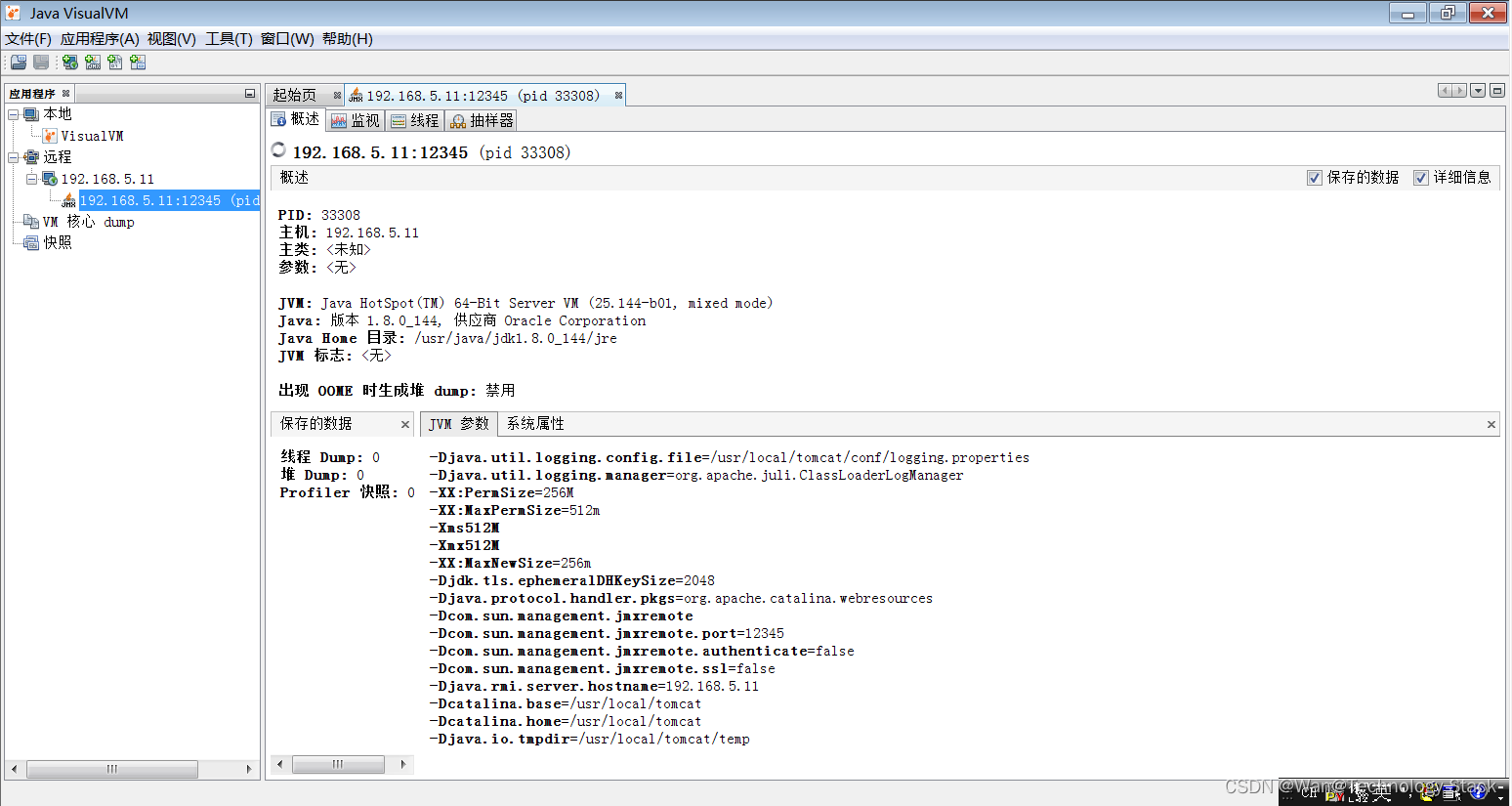Image resolution: width=1512 pixels, height=806 pixels.
Task: Select 192.168.5.11 host tree item
Action: click(x=107, y=179)
